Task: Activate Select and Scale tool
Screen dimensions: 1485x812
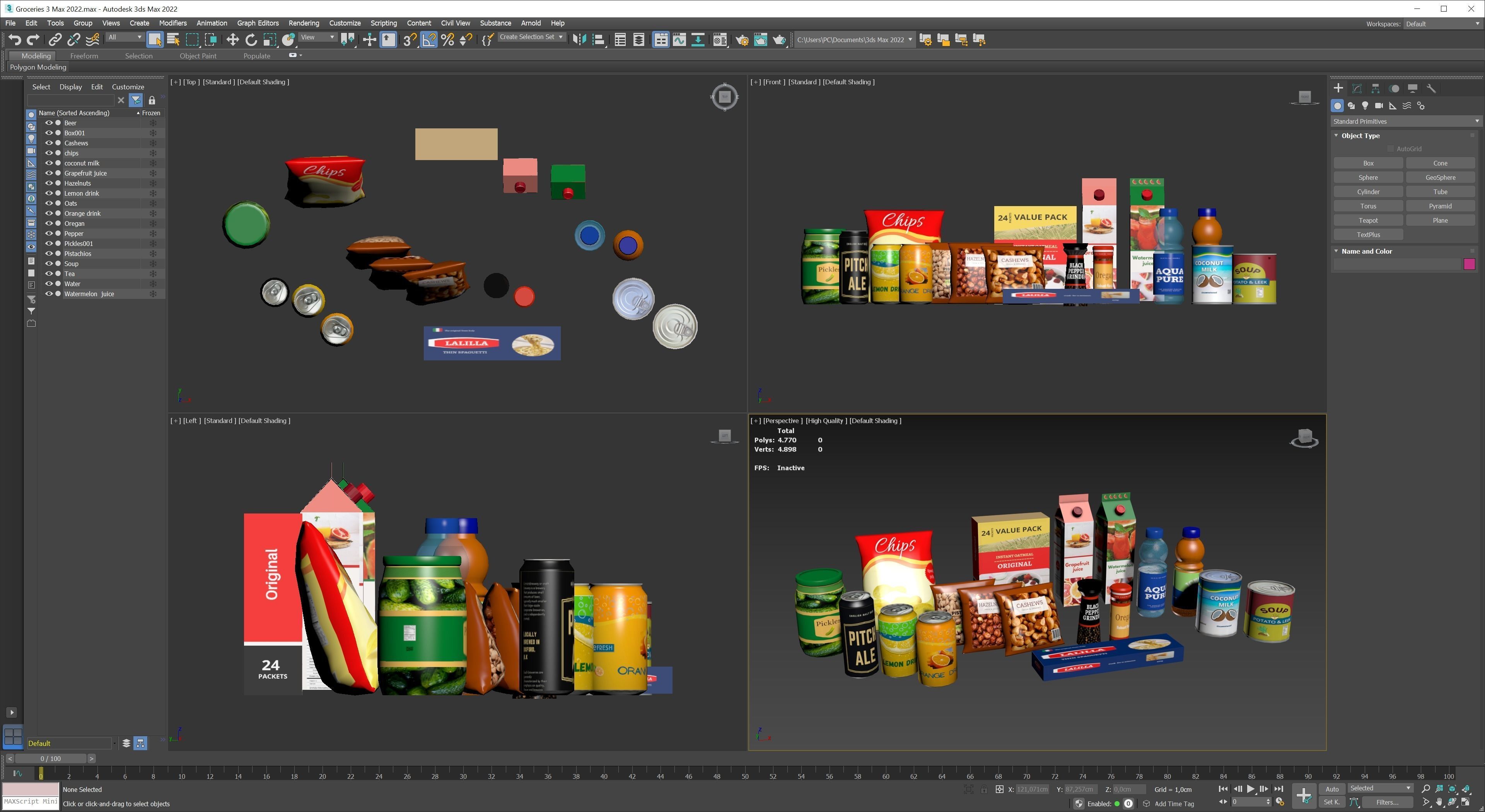Action: [269, 40]
